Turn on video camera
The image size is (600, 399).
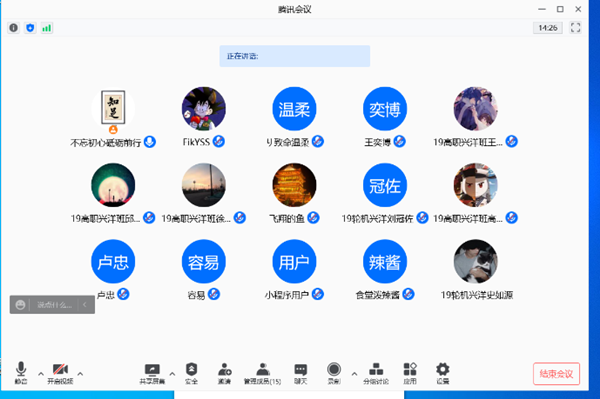tap(60, 373)
